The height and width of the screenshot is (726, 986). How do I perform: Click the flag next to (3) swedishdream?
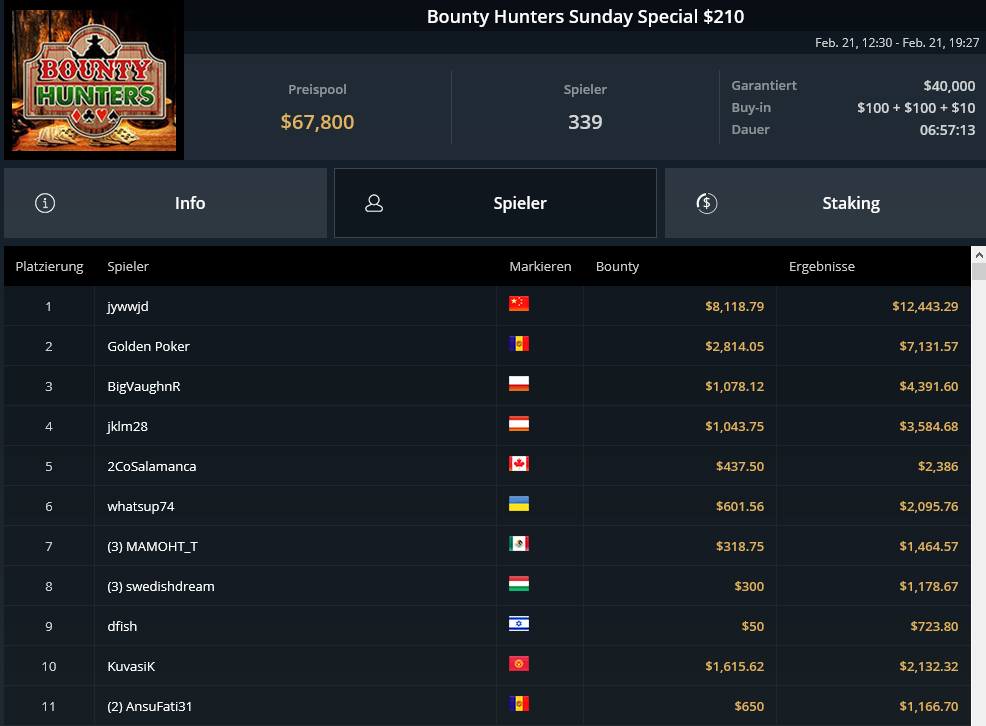coord(519,584)
